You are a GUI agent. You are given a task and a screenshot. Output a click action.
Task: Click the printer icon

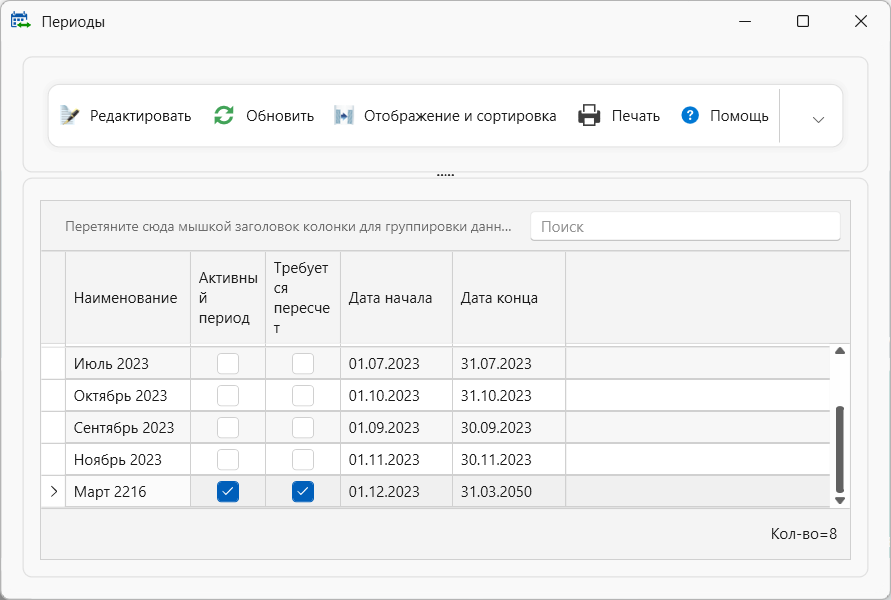[x=589, y=115]
